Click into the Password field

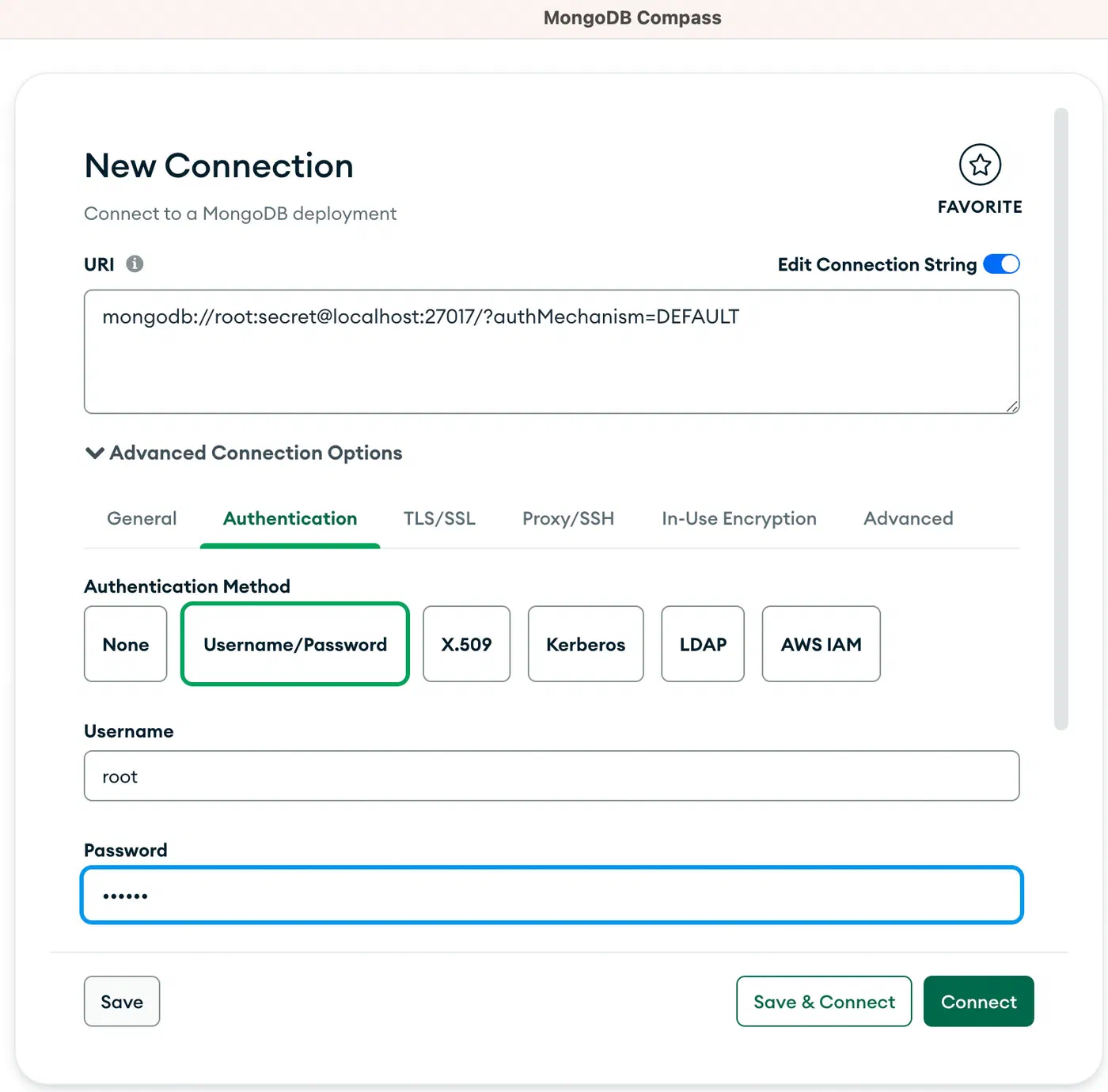[552, 895]
